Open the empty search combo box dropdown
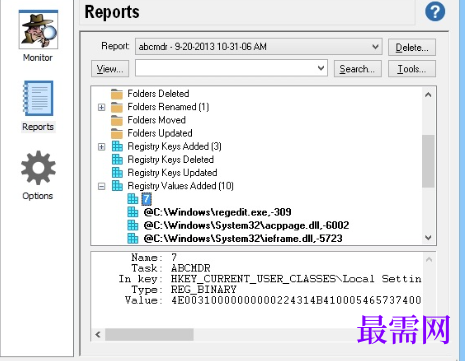The width and height of the screenshot is (469, 361). 321,68
